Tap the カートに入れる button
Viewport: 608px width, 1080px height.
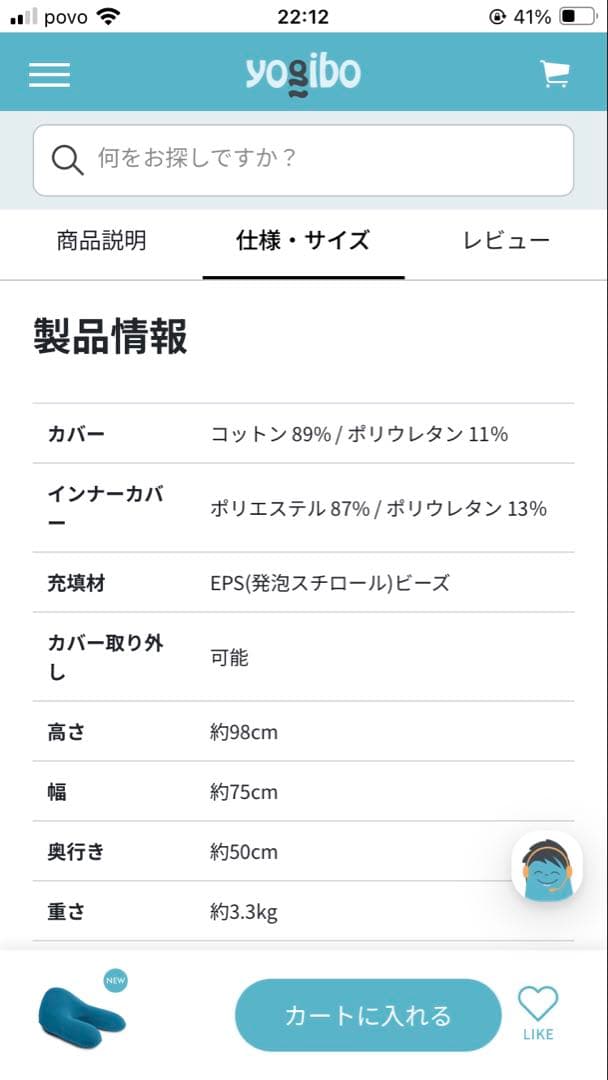[367, 1014]
